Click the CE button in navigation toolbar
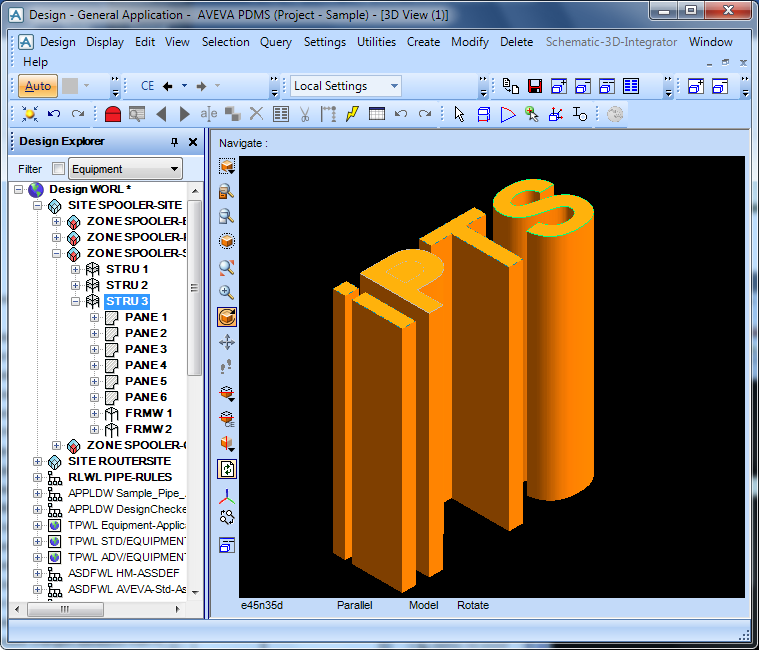The image size is (759, 650). pyautogui.click(x=147, y=86)
